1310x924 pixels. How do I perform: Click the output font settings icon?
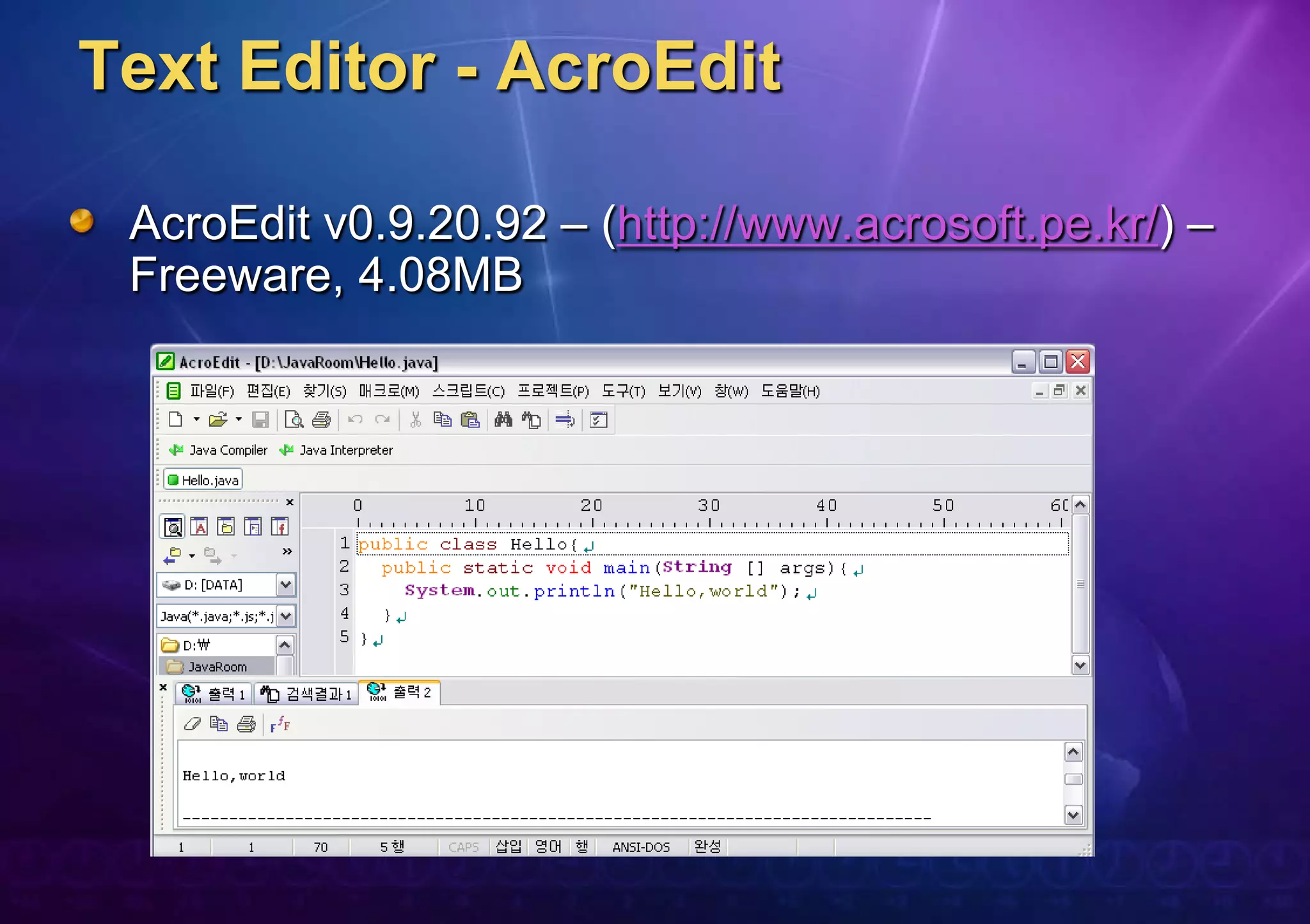[280, 724]
